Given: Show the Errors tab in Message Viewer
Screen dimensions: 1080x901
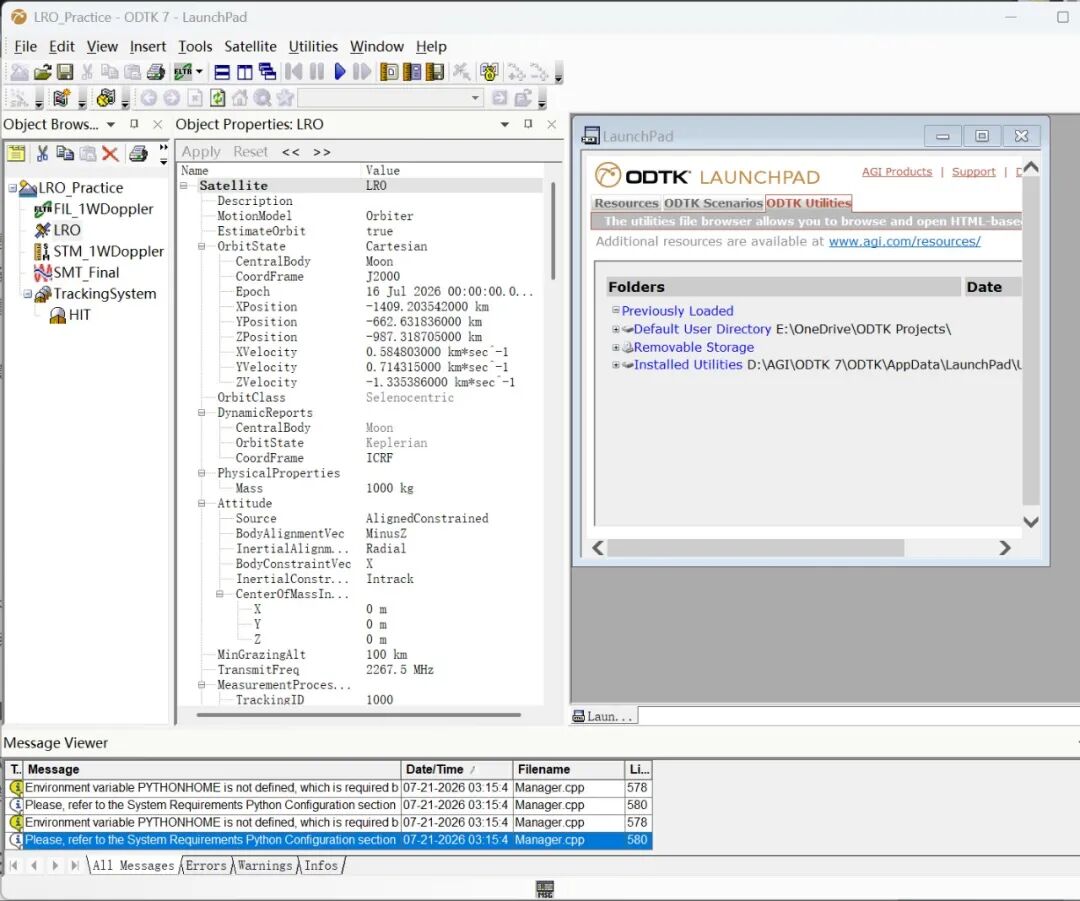Looking at the screenshot, I should pos(205,865).
